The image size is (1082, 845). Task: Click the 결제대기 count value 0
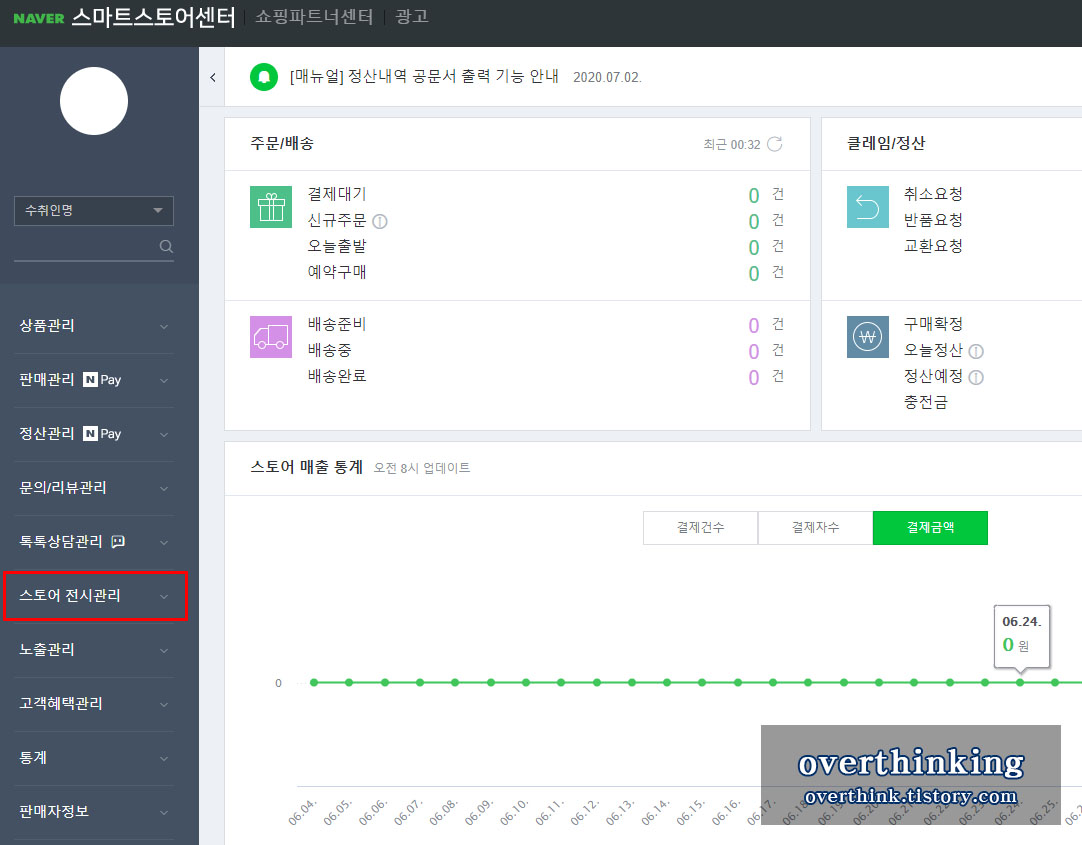tap(754, 196)
